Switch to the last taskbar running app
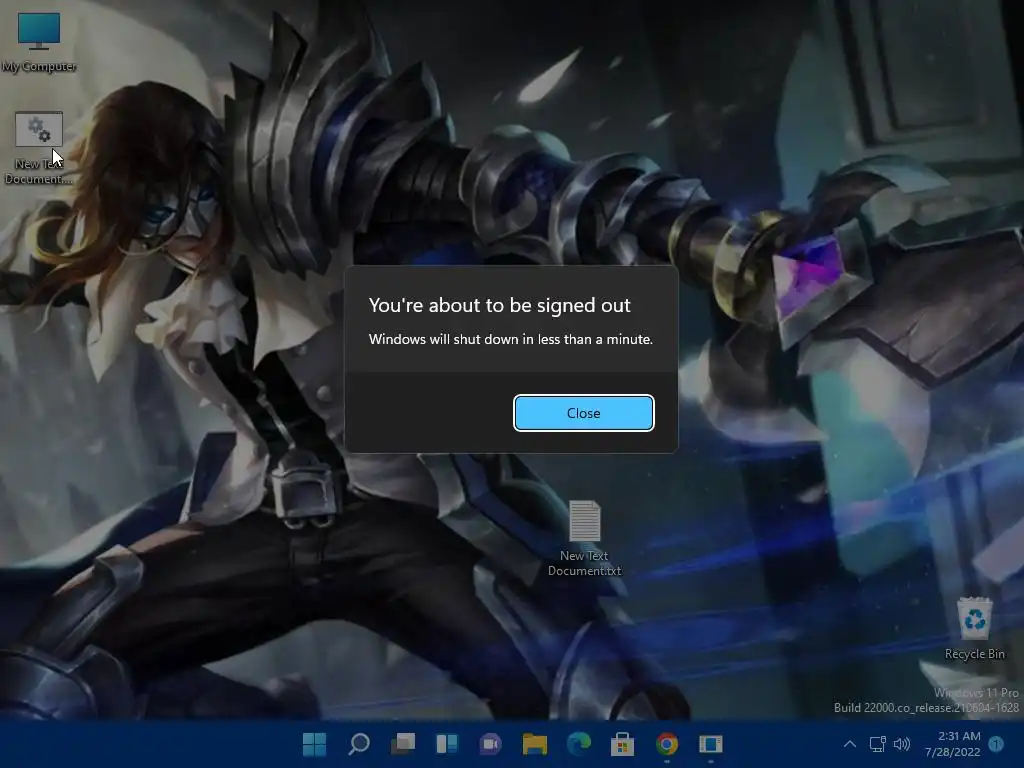This screenshot has height=768, width=1024. [711, 744]
